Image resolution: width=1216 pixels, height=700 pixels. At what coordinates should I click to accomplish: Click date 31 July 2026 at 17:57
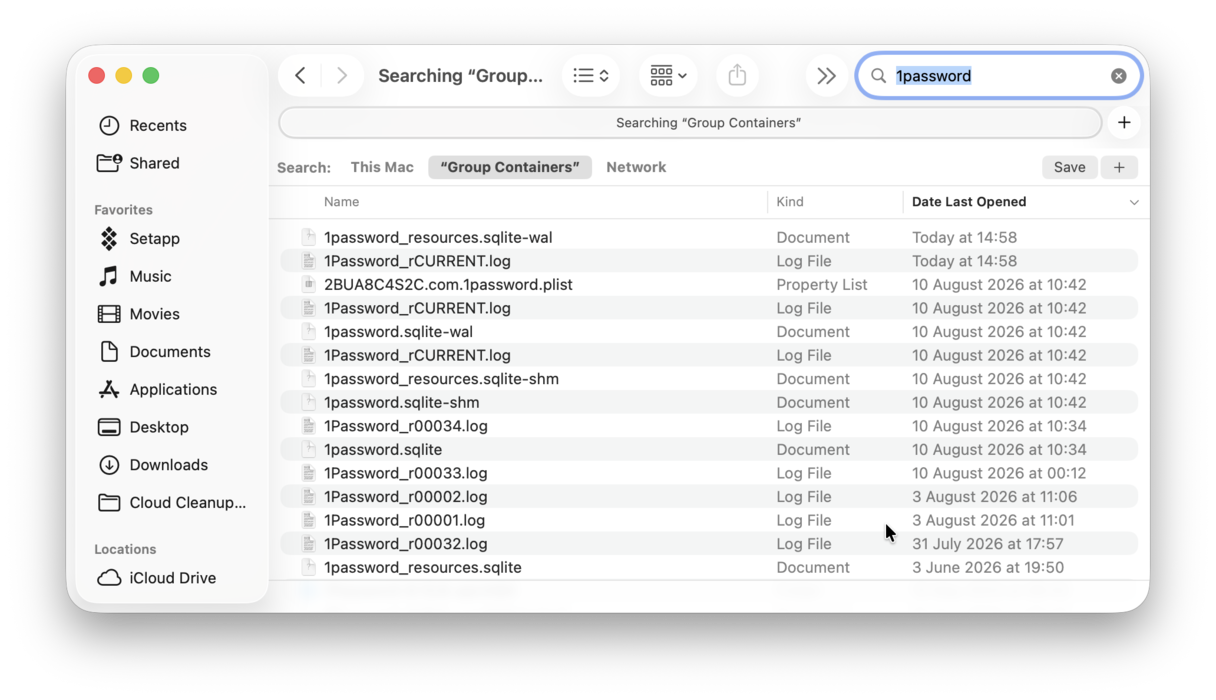tap(987, 544)
